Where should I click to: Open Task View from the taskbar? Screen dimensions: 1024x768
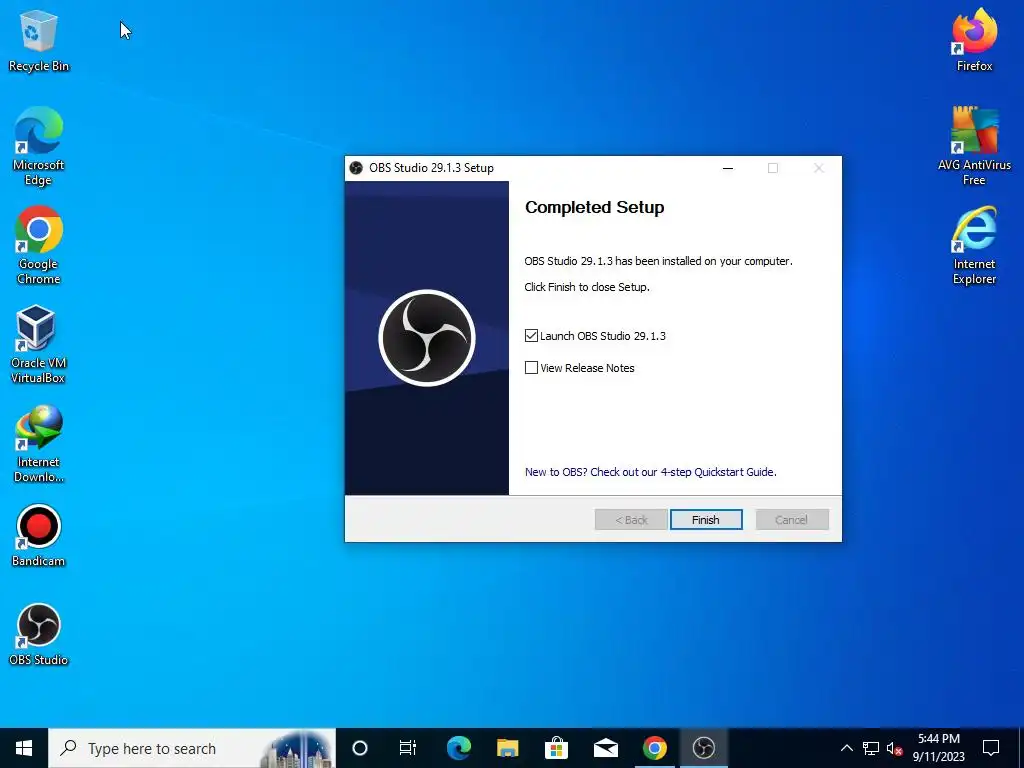(x=408, y=748)
